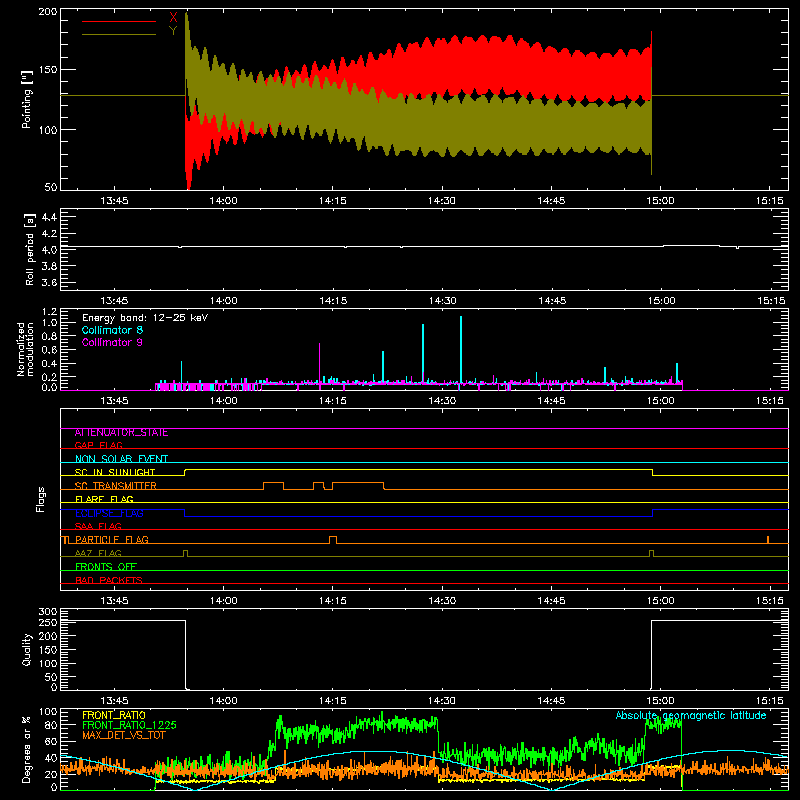The width and height of the screenshot is (800, 800).
Task: Click the SAA_FLAG label
Action: pos(98,526)
